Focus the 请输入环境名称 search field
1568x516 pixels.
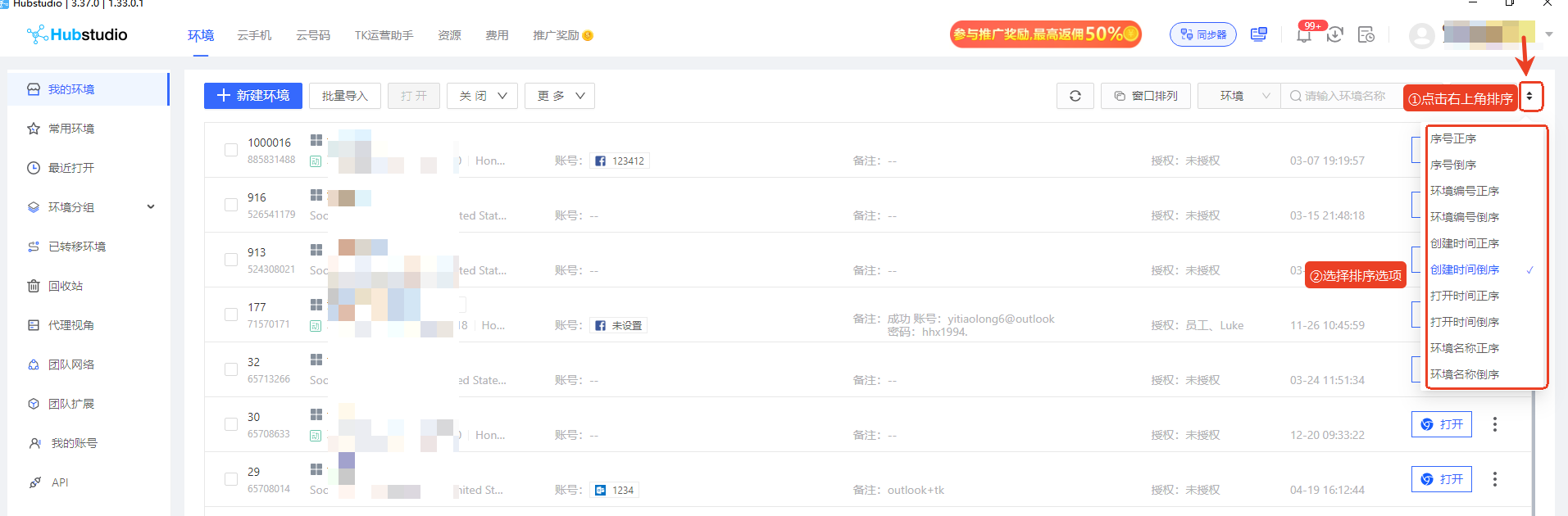[1344, 96]
